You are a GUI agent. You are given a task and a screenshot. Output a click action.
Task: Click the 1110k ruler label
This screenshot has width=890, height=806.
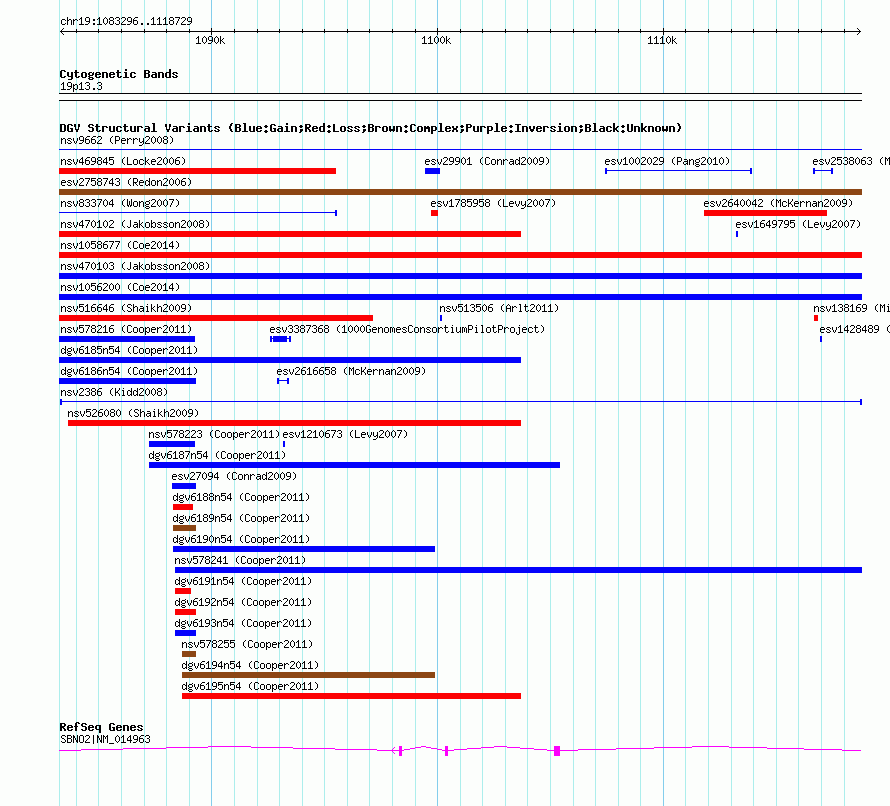pos(662,40)
